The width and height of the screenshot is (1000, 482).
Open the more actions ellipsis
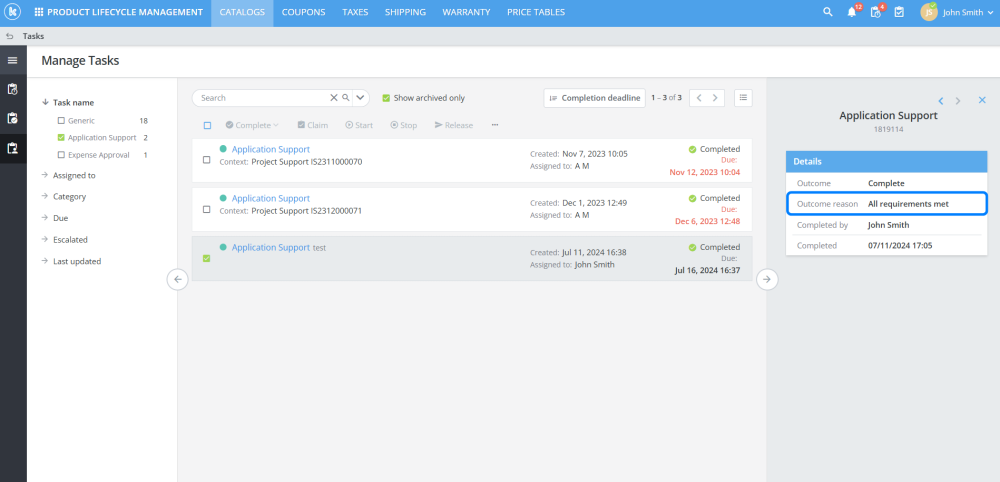(x=495, y=125)
